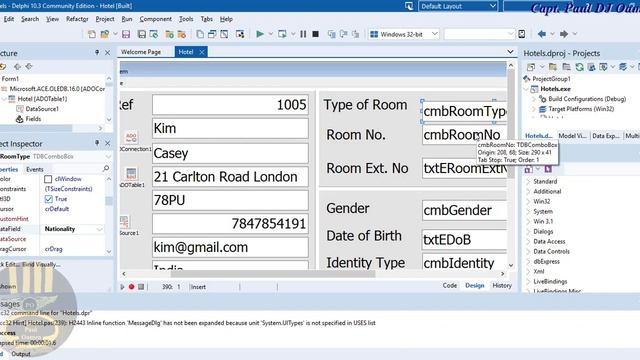Open the object selector dropdown in Object Inspector
The height and width of the screenshot is (360, 640).
click(x=108, y=157)
